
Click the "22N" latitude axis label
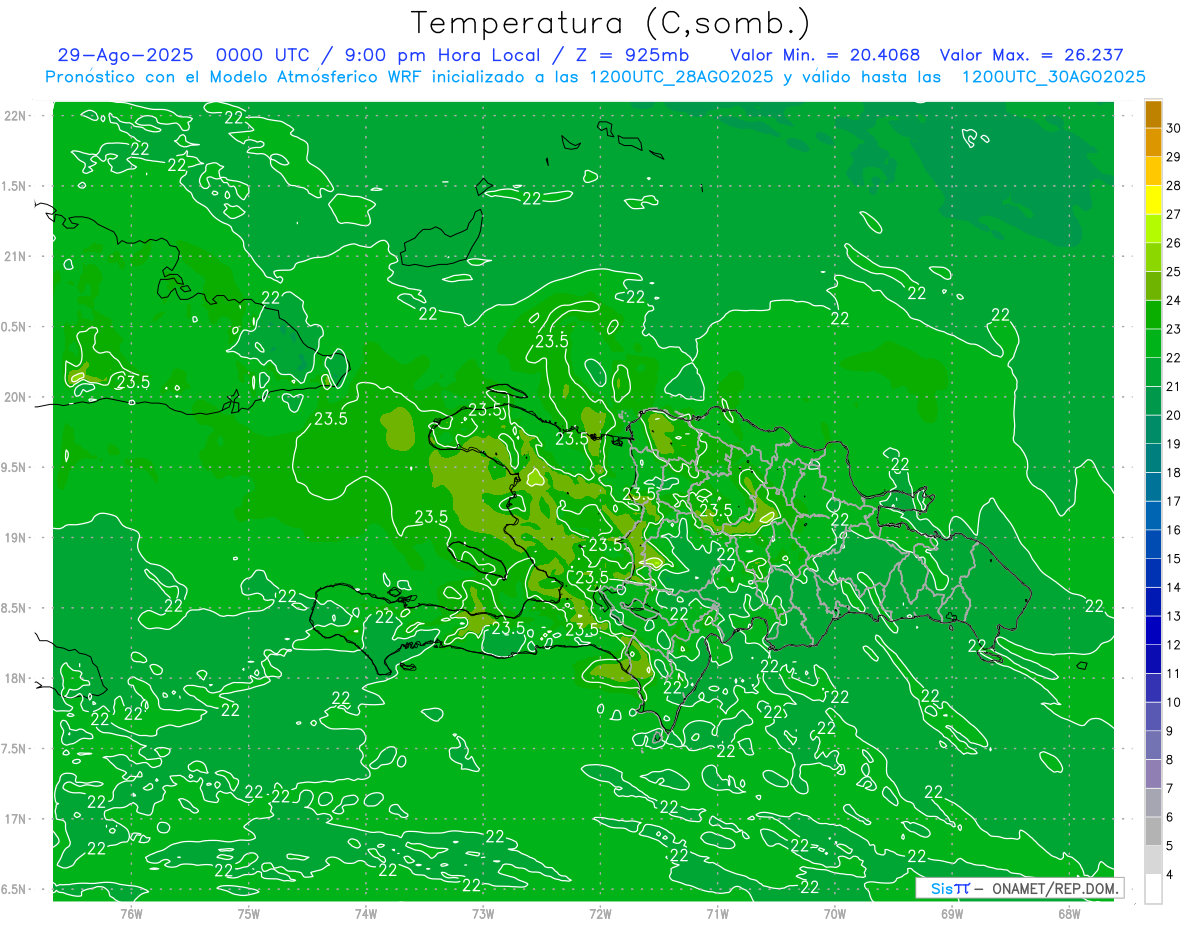point(16,116)
